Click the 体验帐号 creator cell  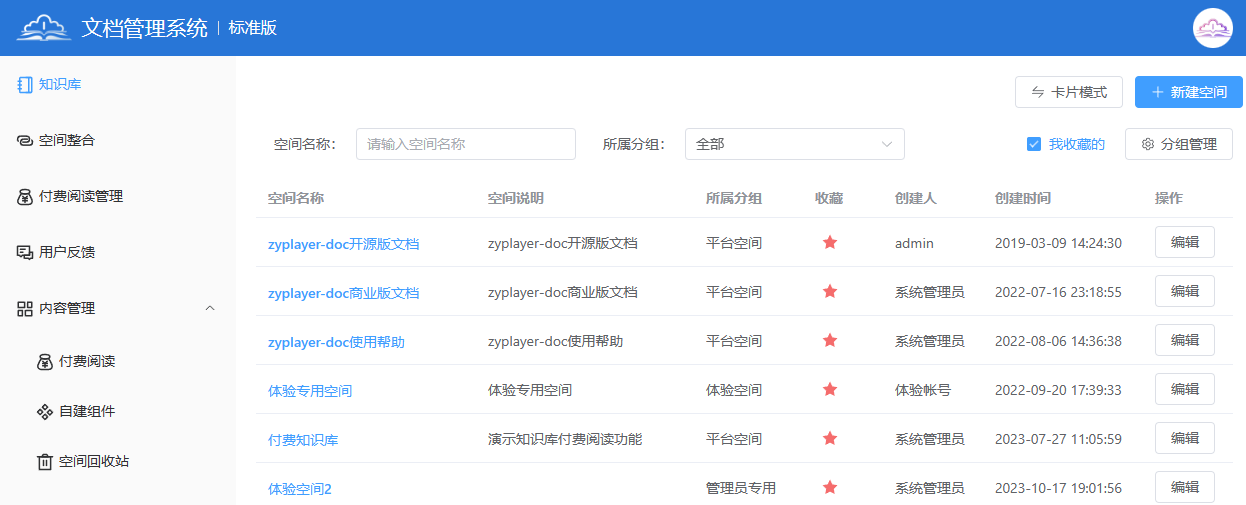click(x=923, y=390)
